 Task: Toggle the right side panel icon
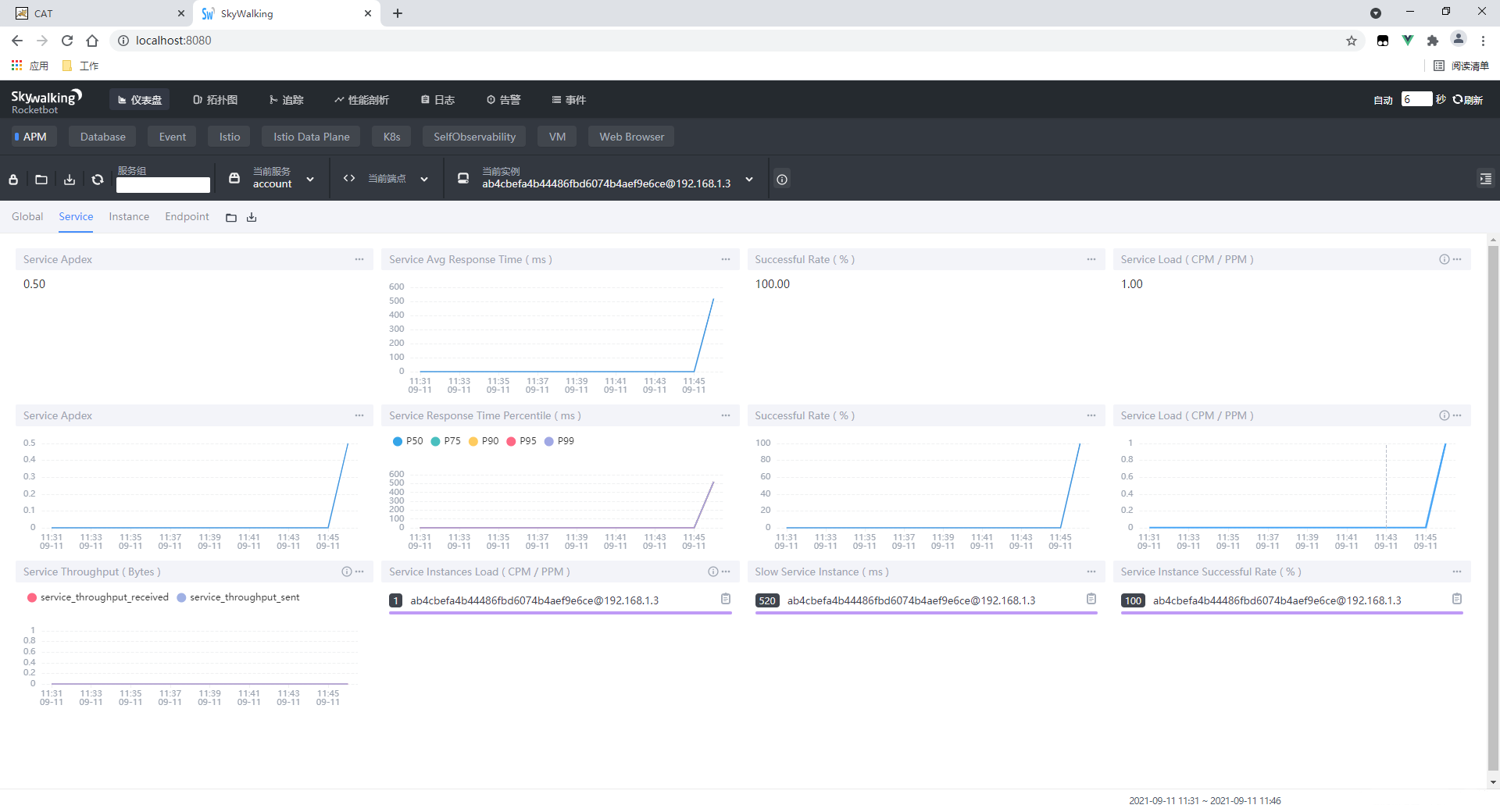point(1485,179)
